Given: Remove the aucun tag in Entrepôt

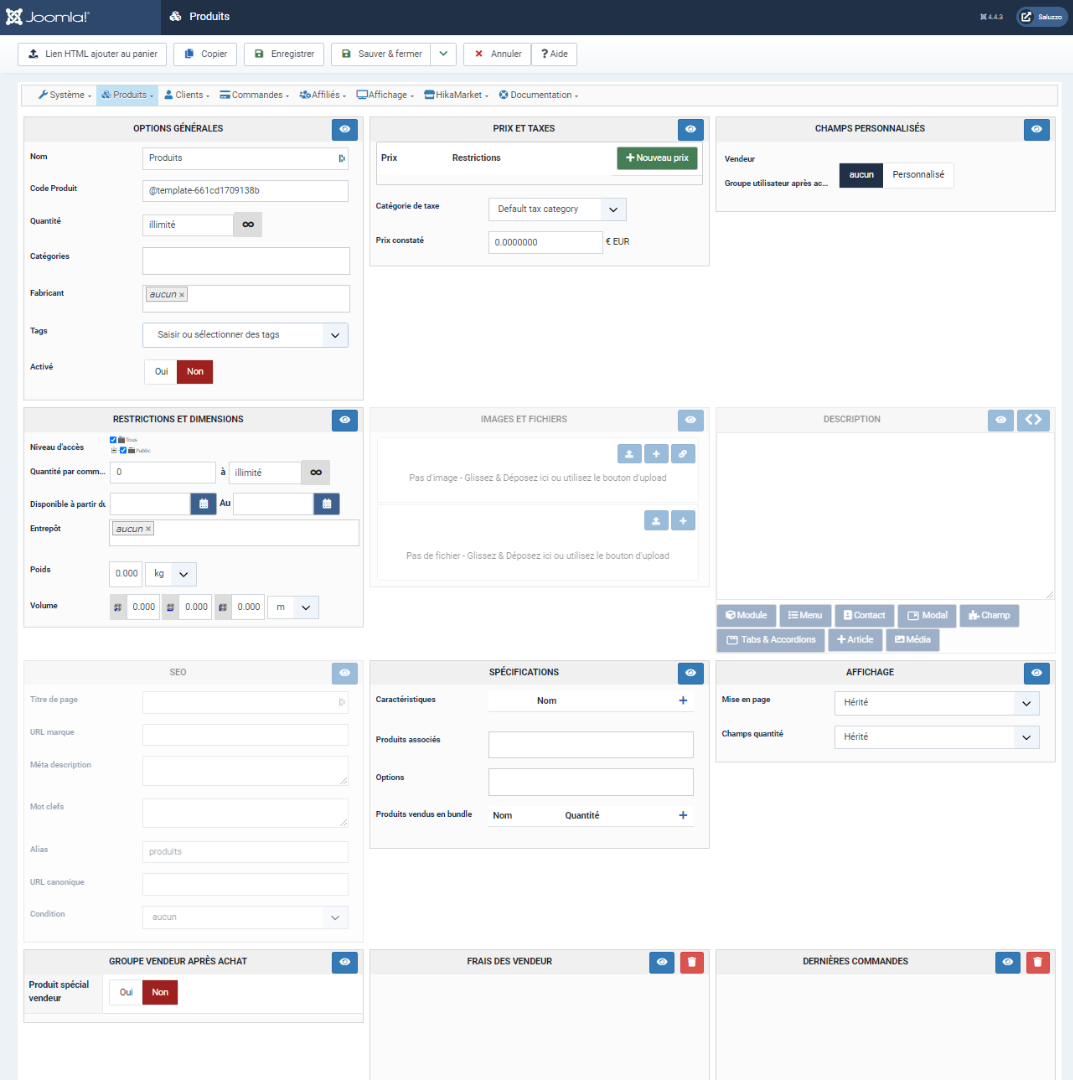Looking at the screenshot, I should [x=148, y=529].
